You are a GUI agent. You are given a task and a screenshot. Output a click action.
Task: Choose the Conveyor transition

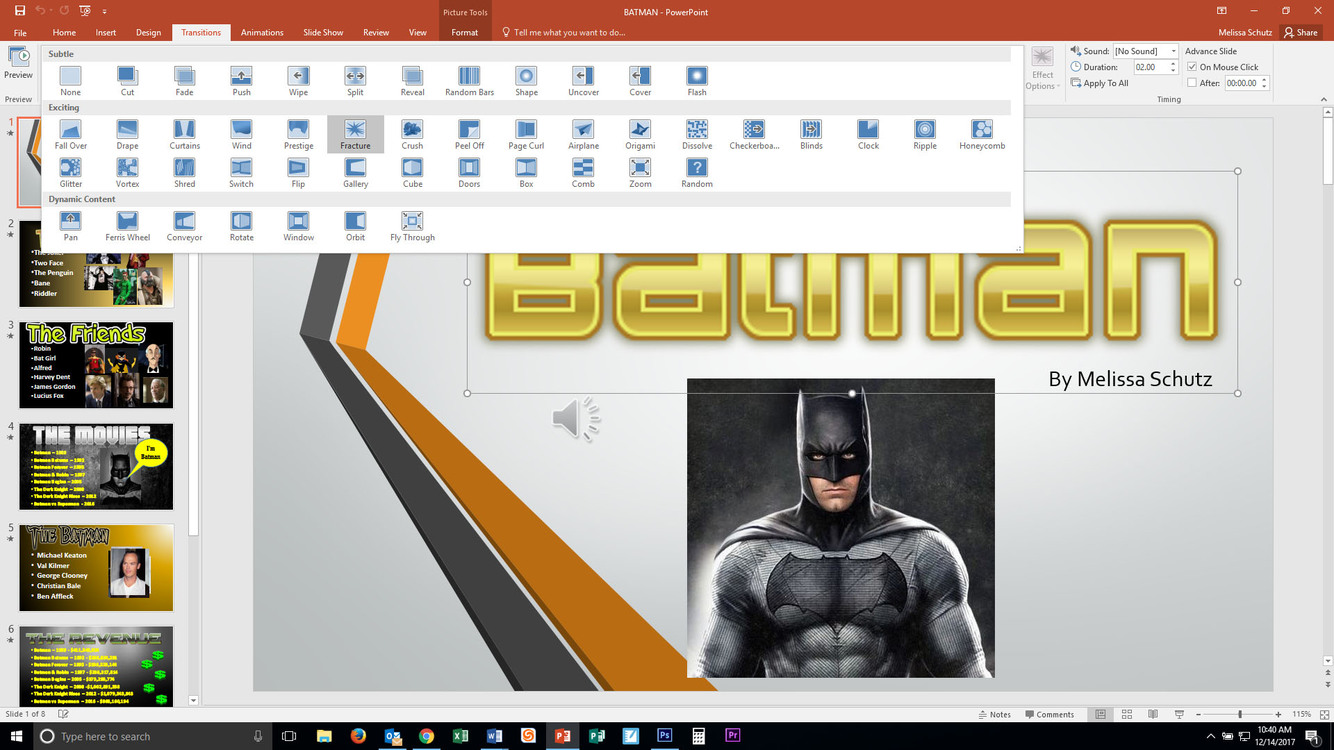(184, 226)
